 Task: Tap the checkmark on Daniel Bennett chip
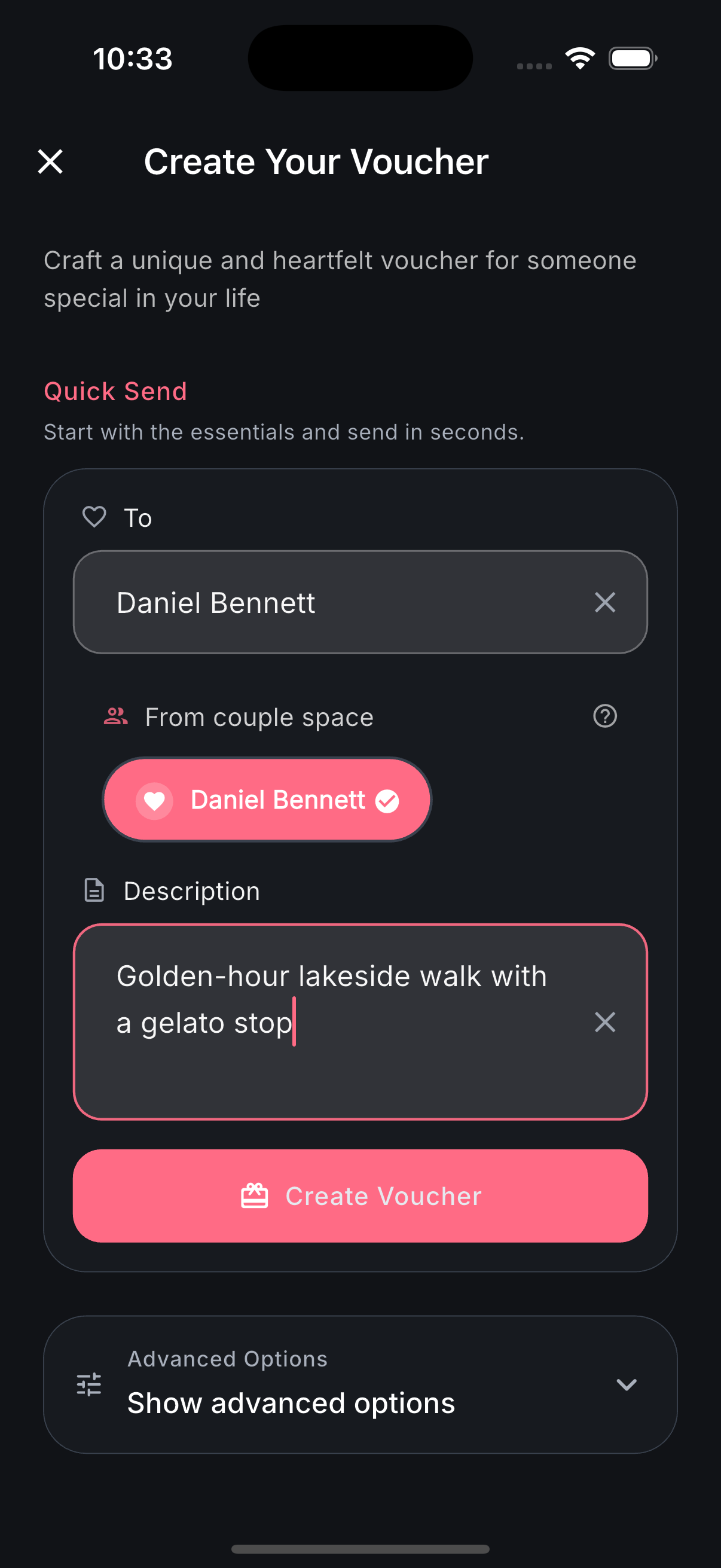387,801
